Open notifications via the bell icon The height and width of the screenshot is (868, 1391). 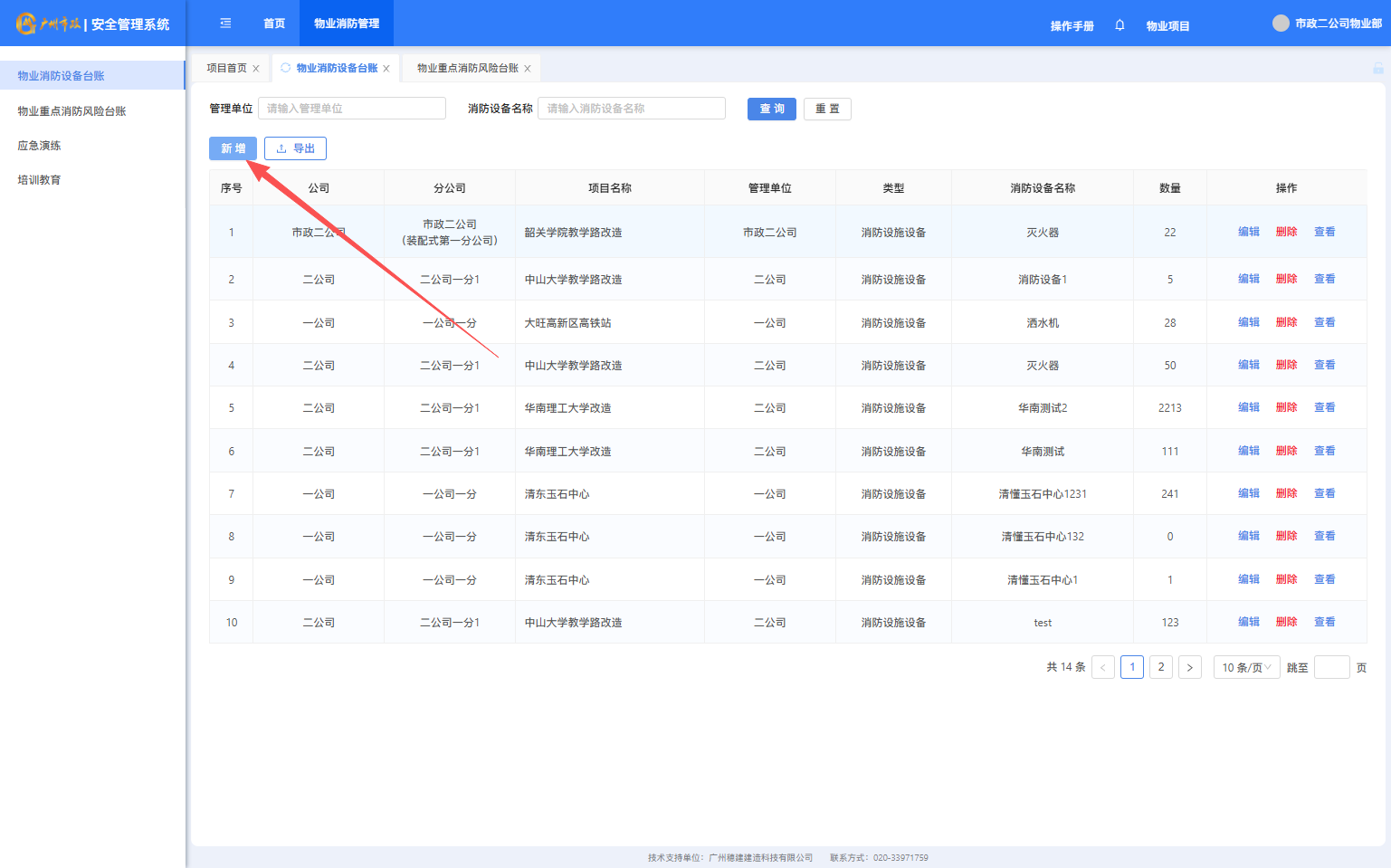click(x=1119, y=25)
